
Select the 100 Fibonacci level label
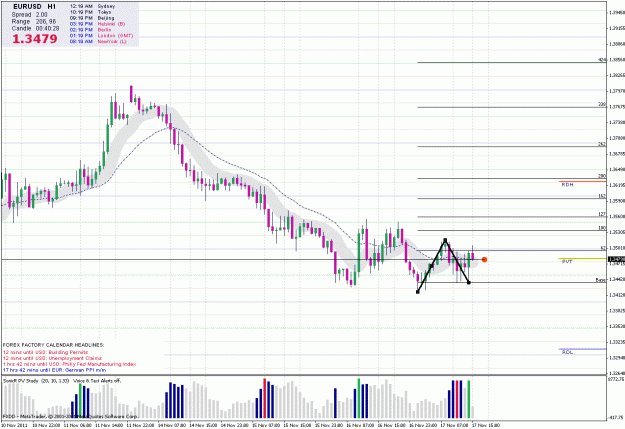coord(602,228)
